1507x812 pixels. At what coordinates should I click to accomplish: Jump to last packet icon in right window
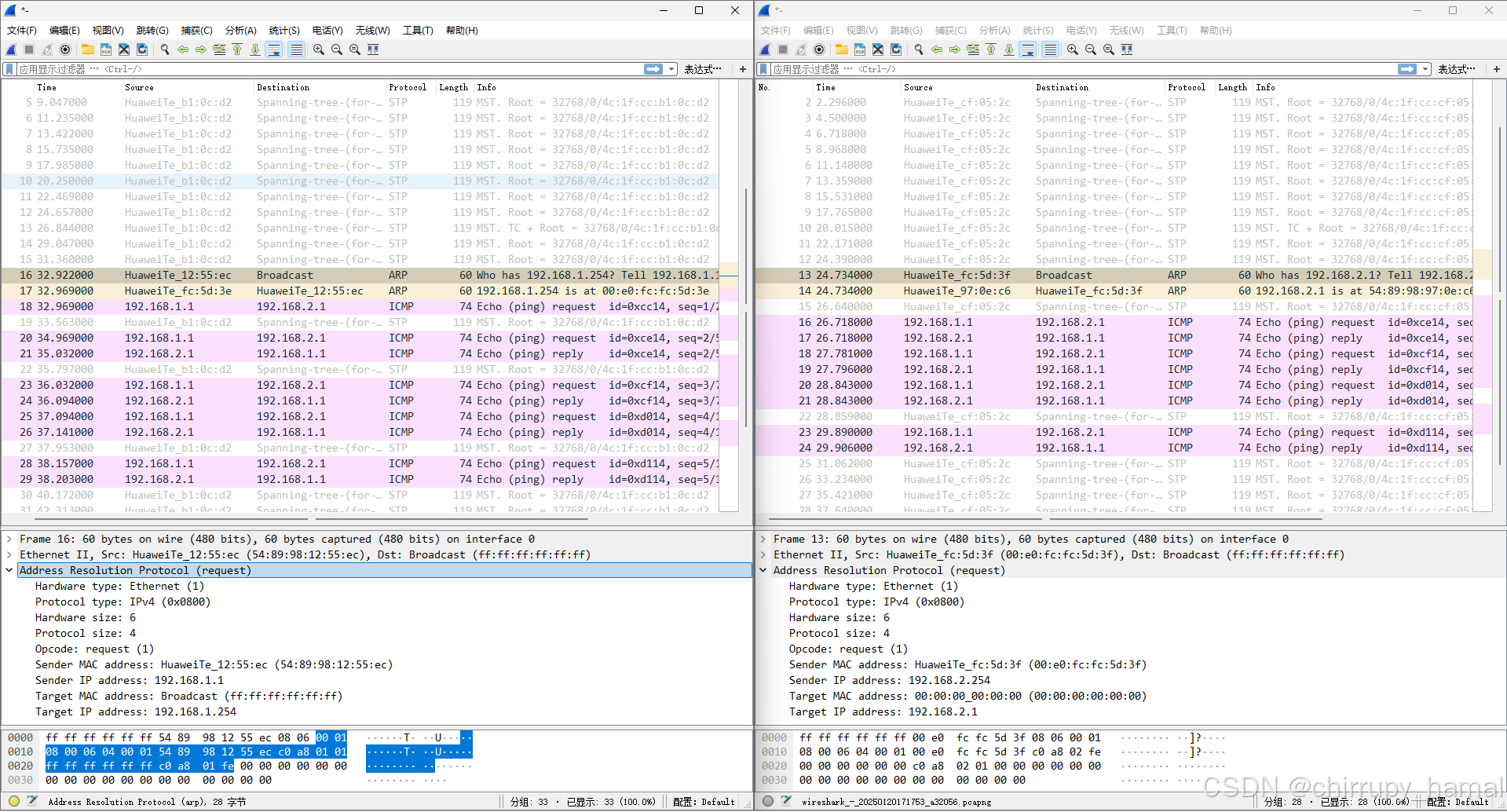click(x=1009, y=49)
